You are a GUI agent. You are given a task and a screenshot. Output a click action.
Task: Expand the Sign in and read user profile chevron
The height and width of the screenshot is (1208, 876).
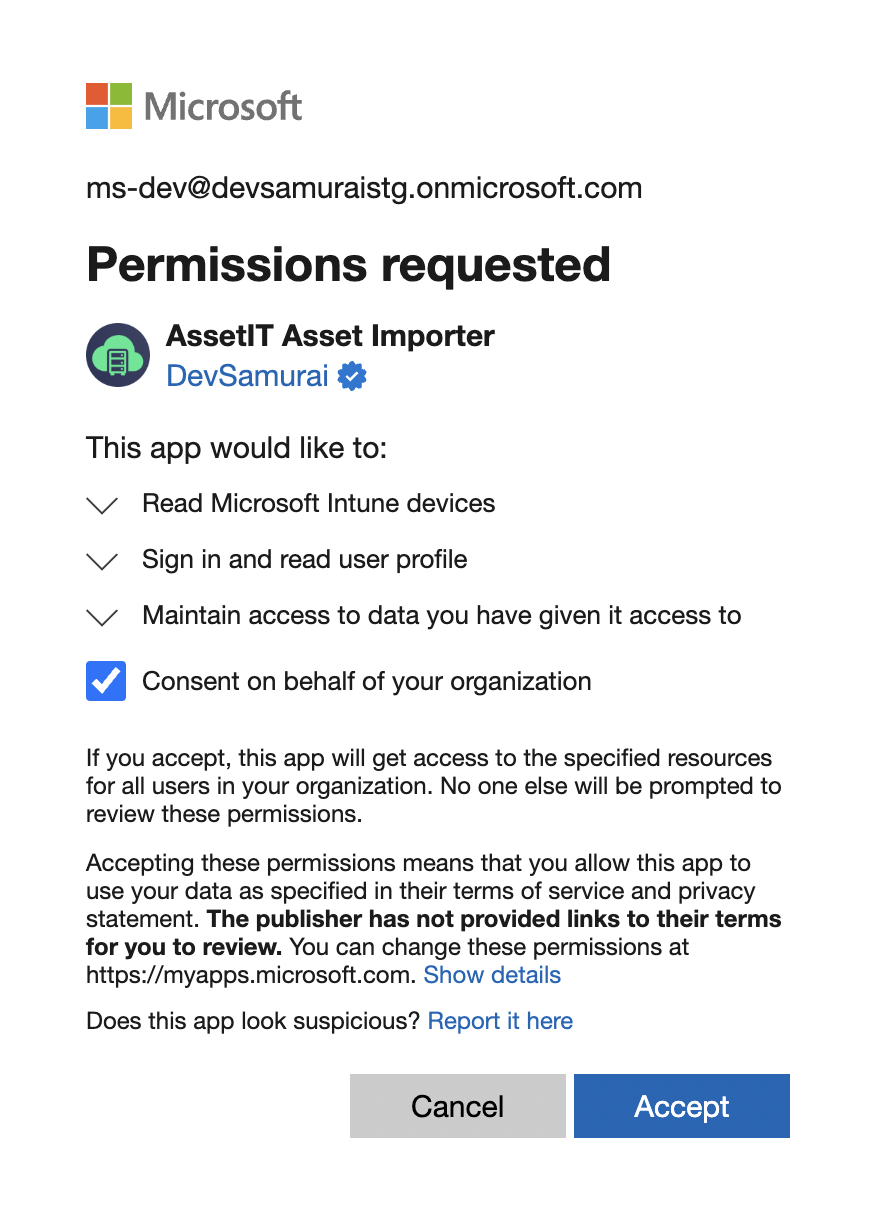click(x=103, y=561)
